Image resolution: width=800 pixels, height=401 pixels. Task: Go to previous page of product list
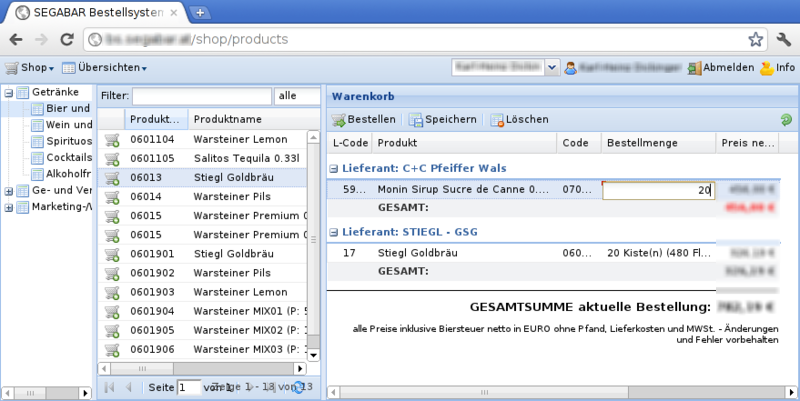(129, 388)
